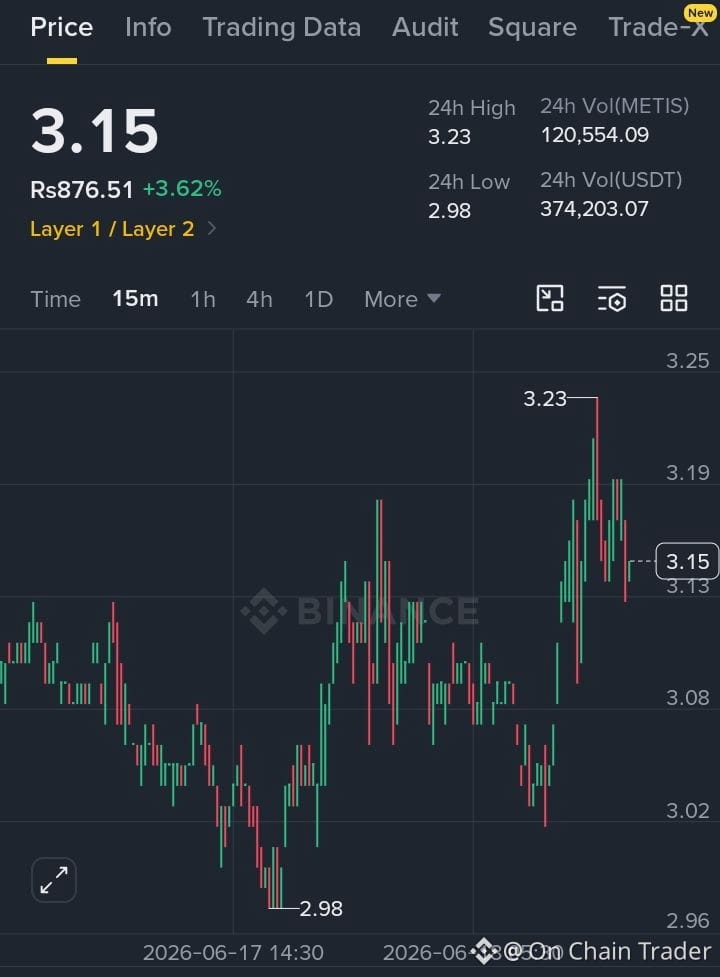Image resolution: width=720 pixels, height=977 pixels.
Task: Click the 3.19 price axis label
Action: (x=688, y=473)
